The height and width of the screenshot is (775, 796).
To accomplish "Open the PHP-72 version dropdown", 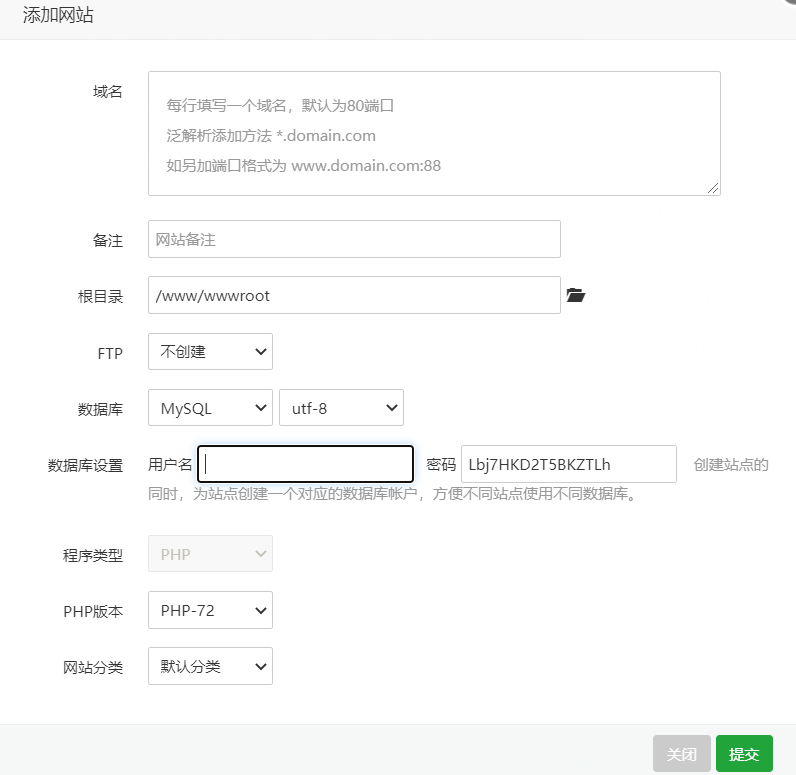I will click(x=210, y=610).
